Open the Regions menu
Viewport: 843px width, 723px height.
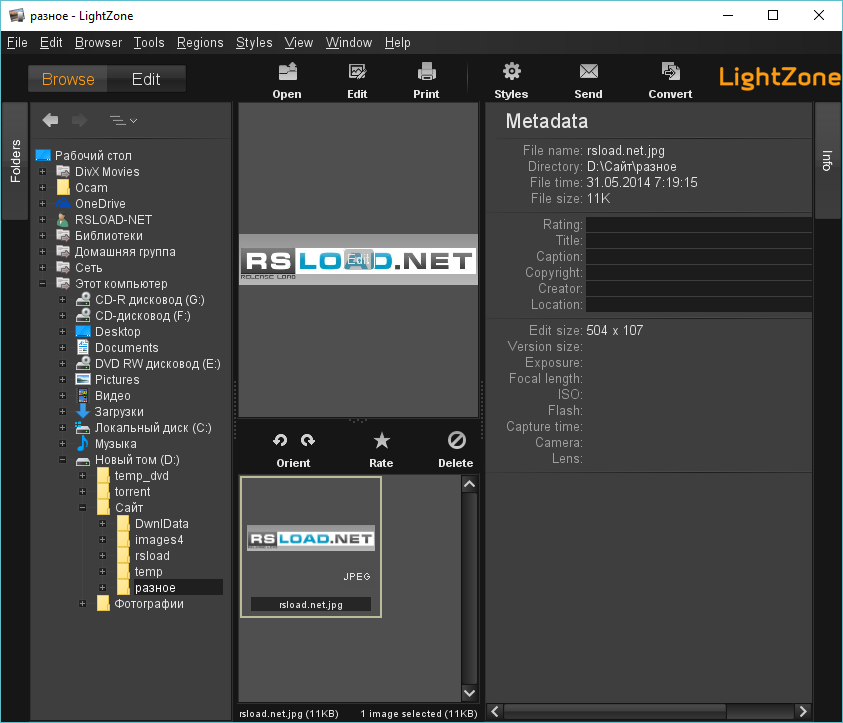click(x=200, y=42)
